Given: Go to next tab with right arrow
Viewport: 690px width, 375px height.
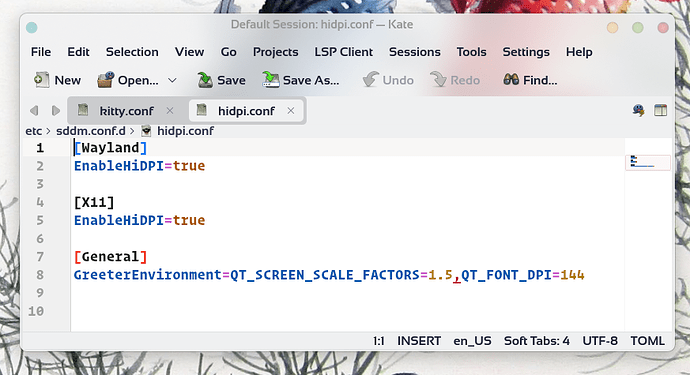Looking at the screenshot, I should point(55,110).
